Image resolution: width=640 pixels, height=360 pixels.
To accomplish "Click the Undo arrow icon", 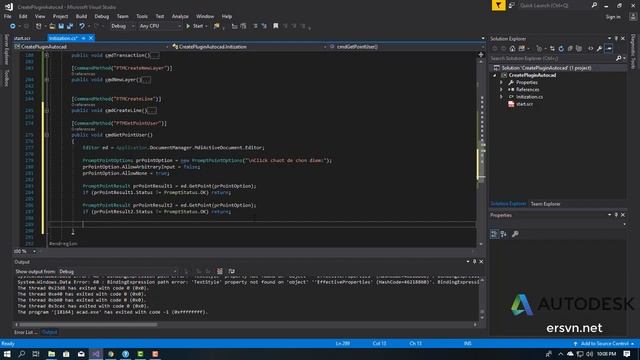I will (82, 26).
